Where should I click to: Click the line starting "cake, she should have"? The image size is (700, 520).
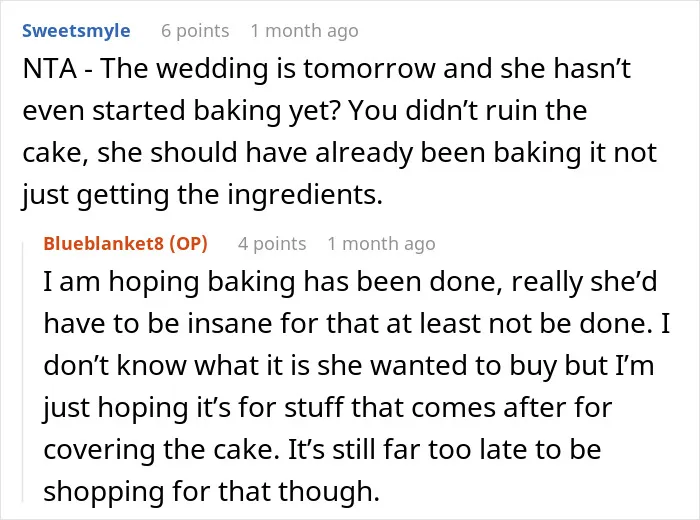tap(339, 153)
